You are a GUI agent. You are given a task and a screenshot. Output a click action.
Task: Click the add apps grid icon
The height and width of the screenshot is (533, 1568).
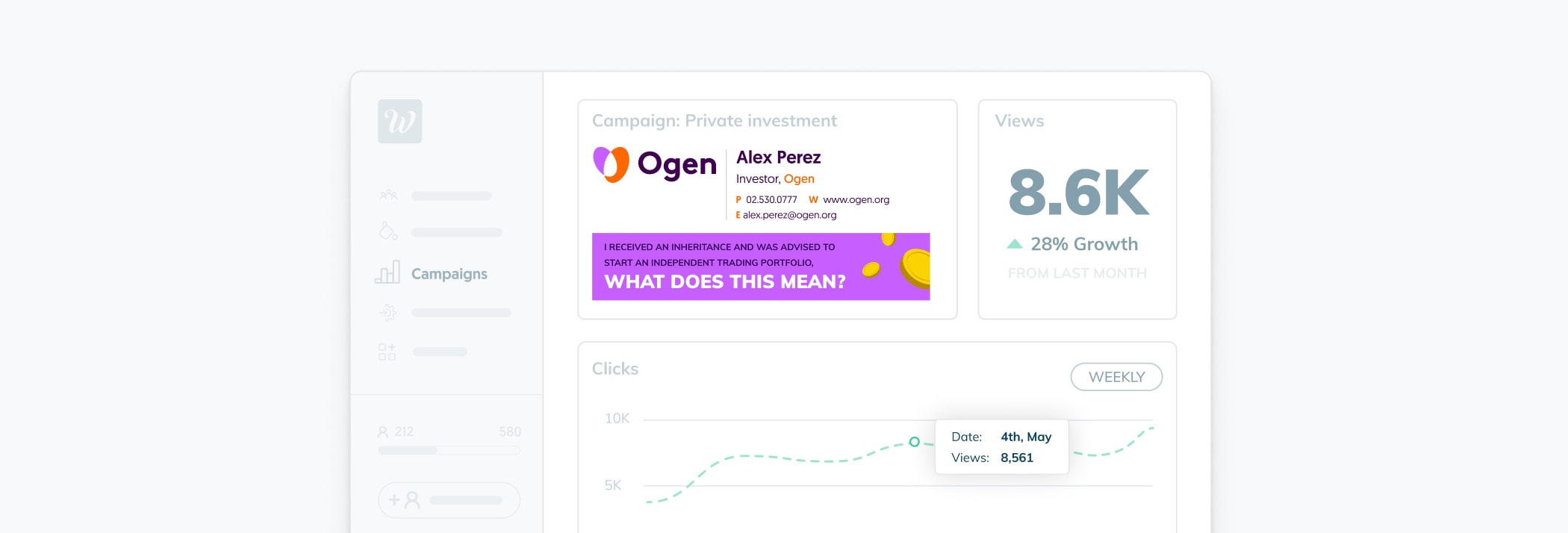coord(387,352)
